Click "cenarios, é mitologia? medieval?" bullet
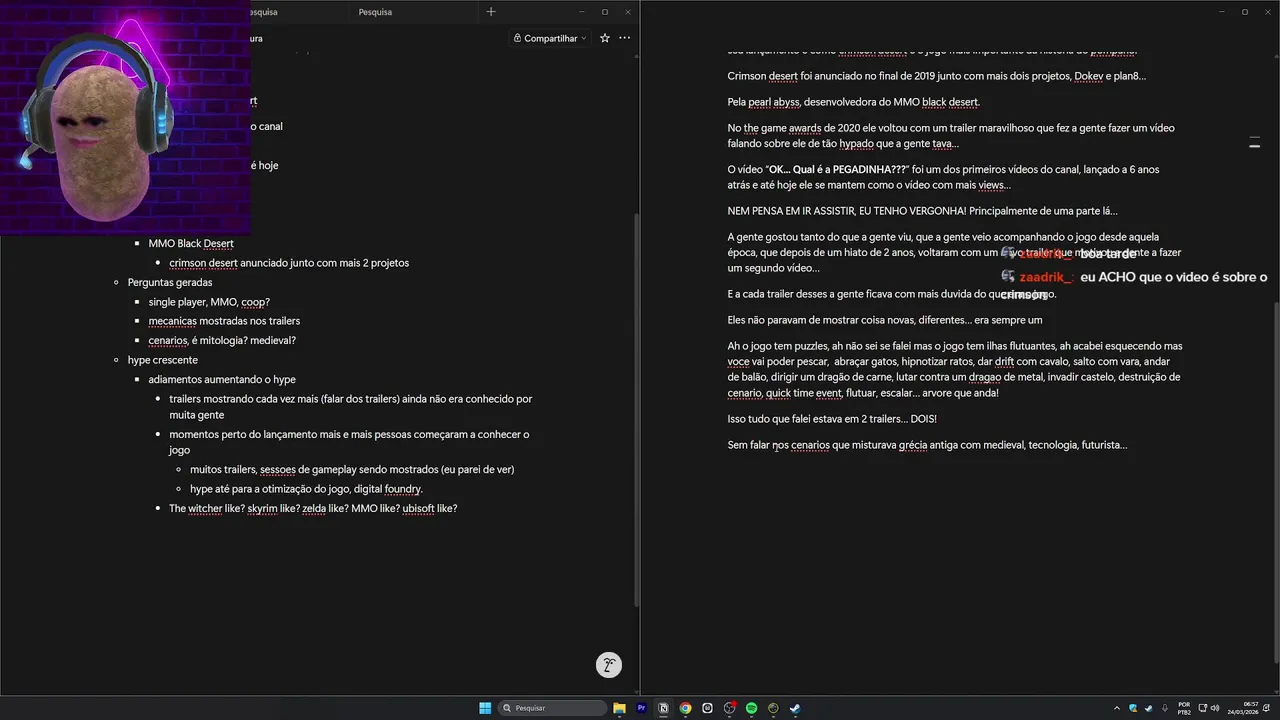 (x=222, y=340)
